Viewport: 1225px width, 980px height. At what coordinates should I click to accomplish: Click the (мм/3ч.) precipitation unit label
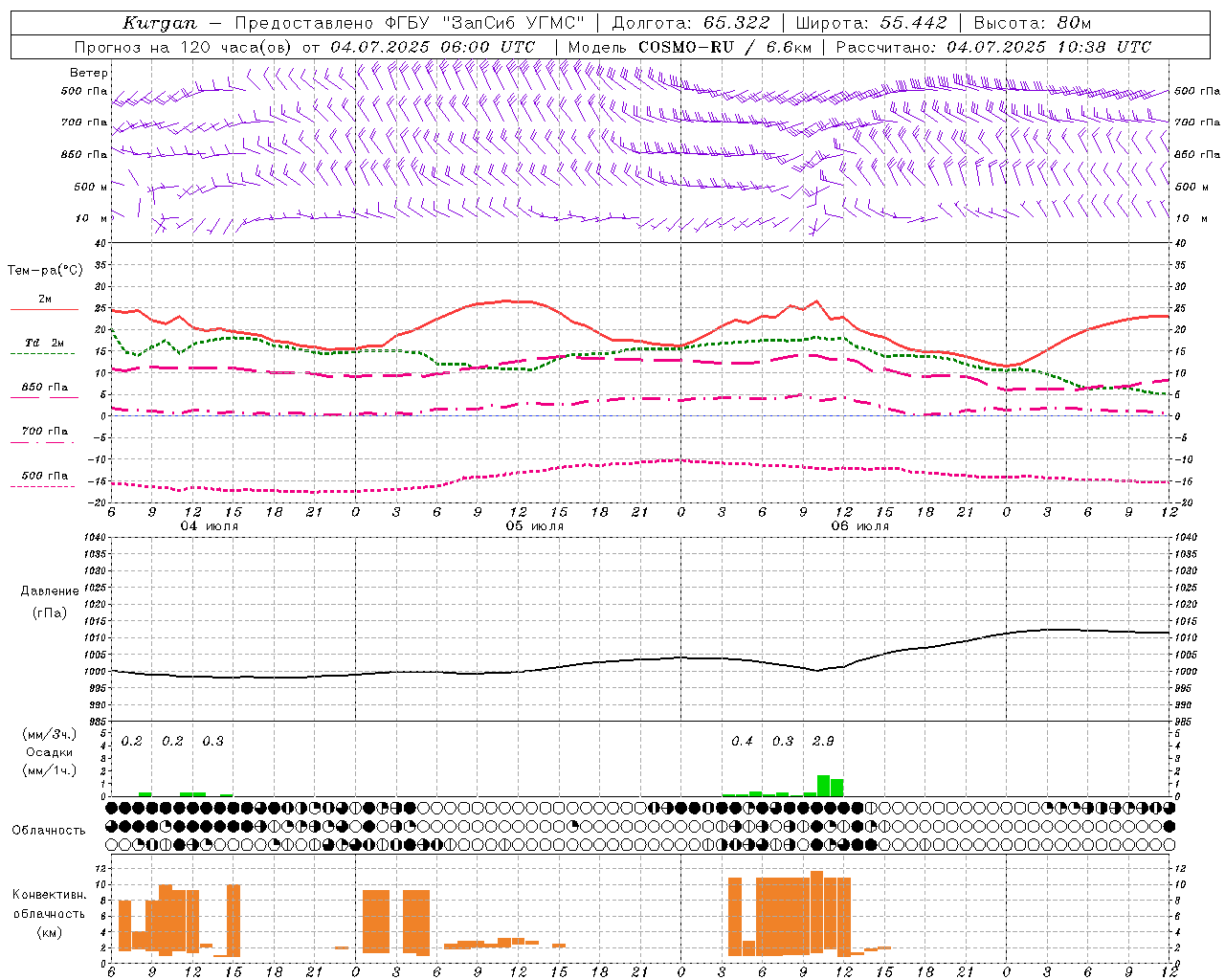[49, 734]
